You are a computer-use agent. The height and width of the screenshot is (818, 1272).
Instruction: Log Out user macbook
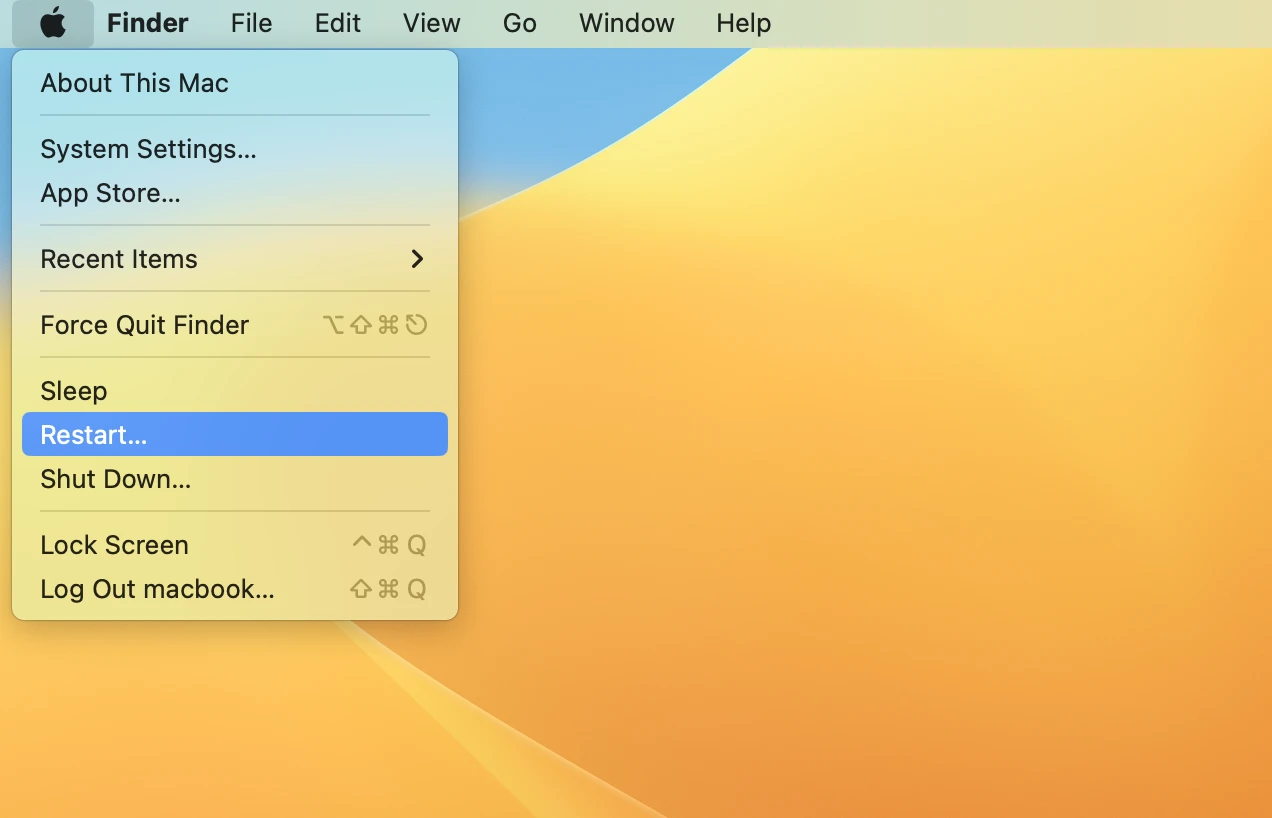pos(156,589)
